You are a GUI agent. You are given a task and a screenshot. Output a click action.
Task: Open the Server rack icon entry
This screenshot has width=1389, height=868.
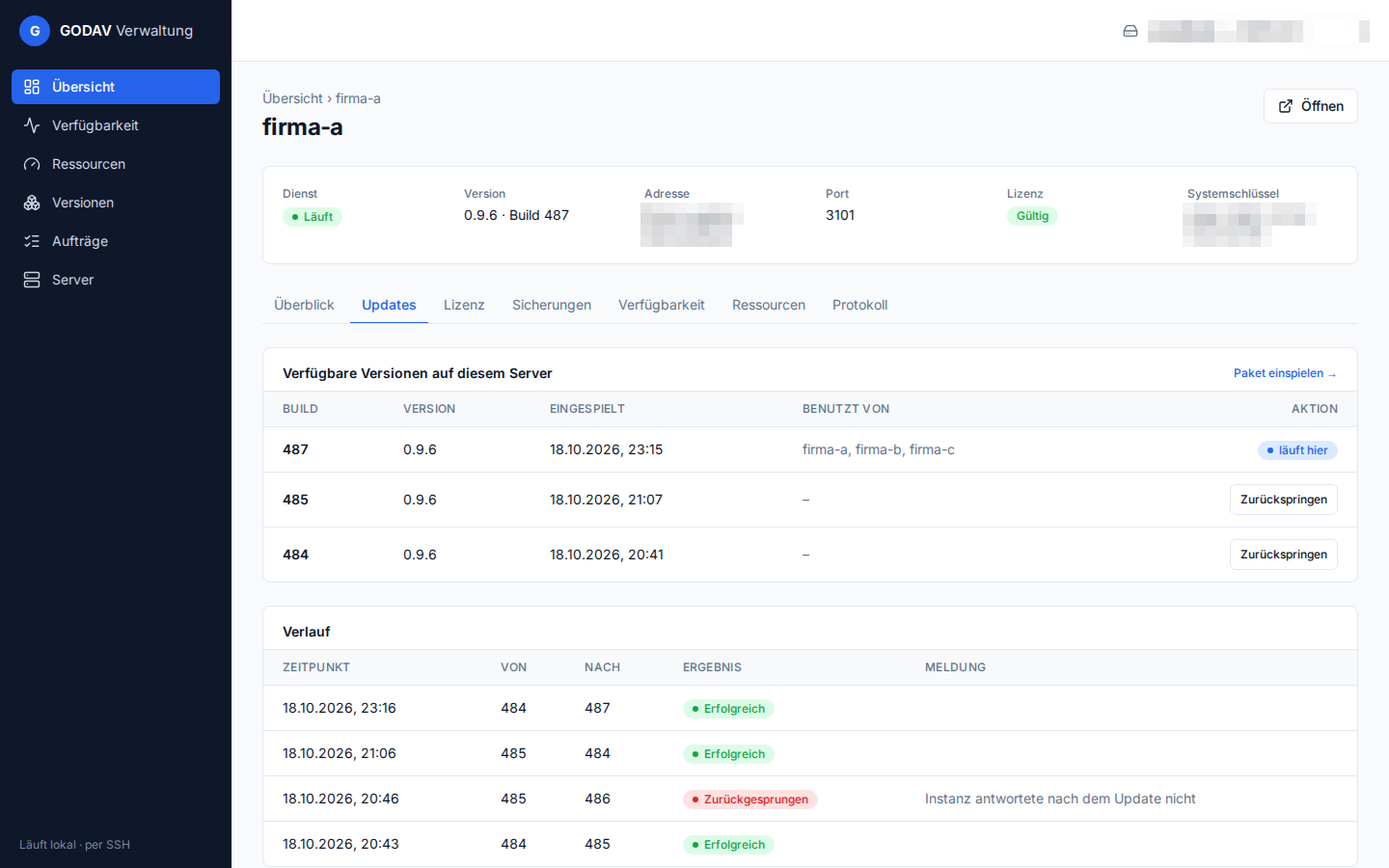[x=32, y=280]
